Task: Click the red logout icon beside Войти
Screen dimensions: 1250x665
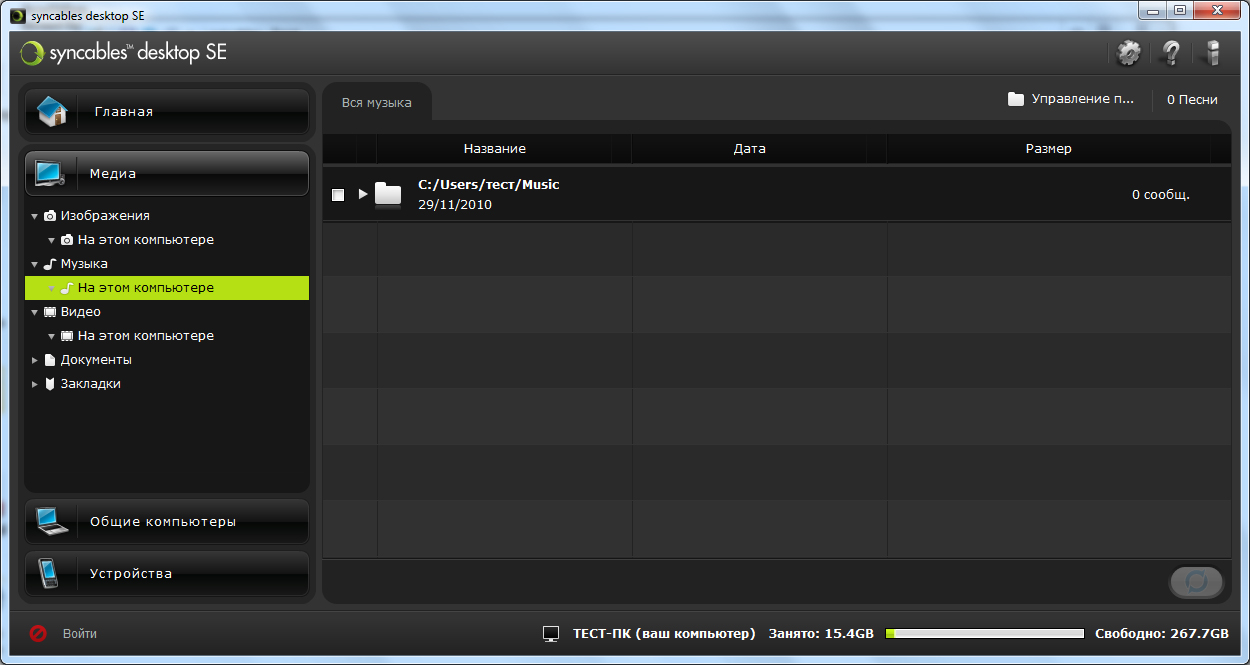Action: 38,633
